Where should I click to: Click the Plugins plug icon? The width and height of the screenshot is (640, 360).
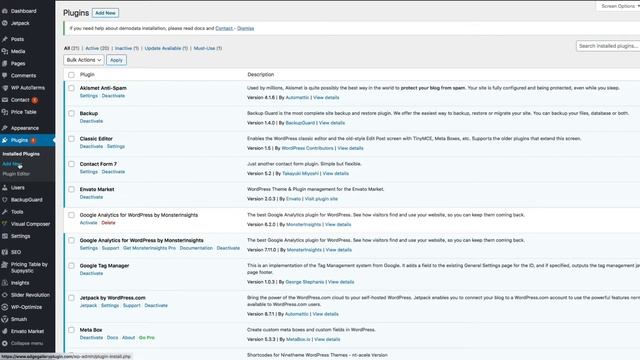pos(5,140)
